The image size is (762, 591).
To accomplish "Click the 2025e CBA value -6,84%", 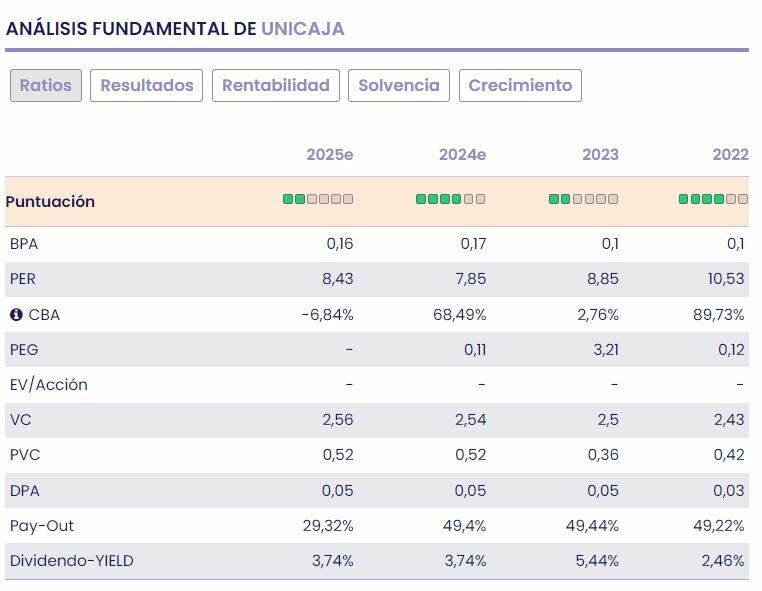I will click(x=327, y=315).
